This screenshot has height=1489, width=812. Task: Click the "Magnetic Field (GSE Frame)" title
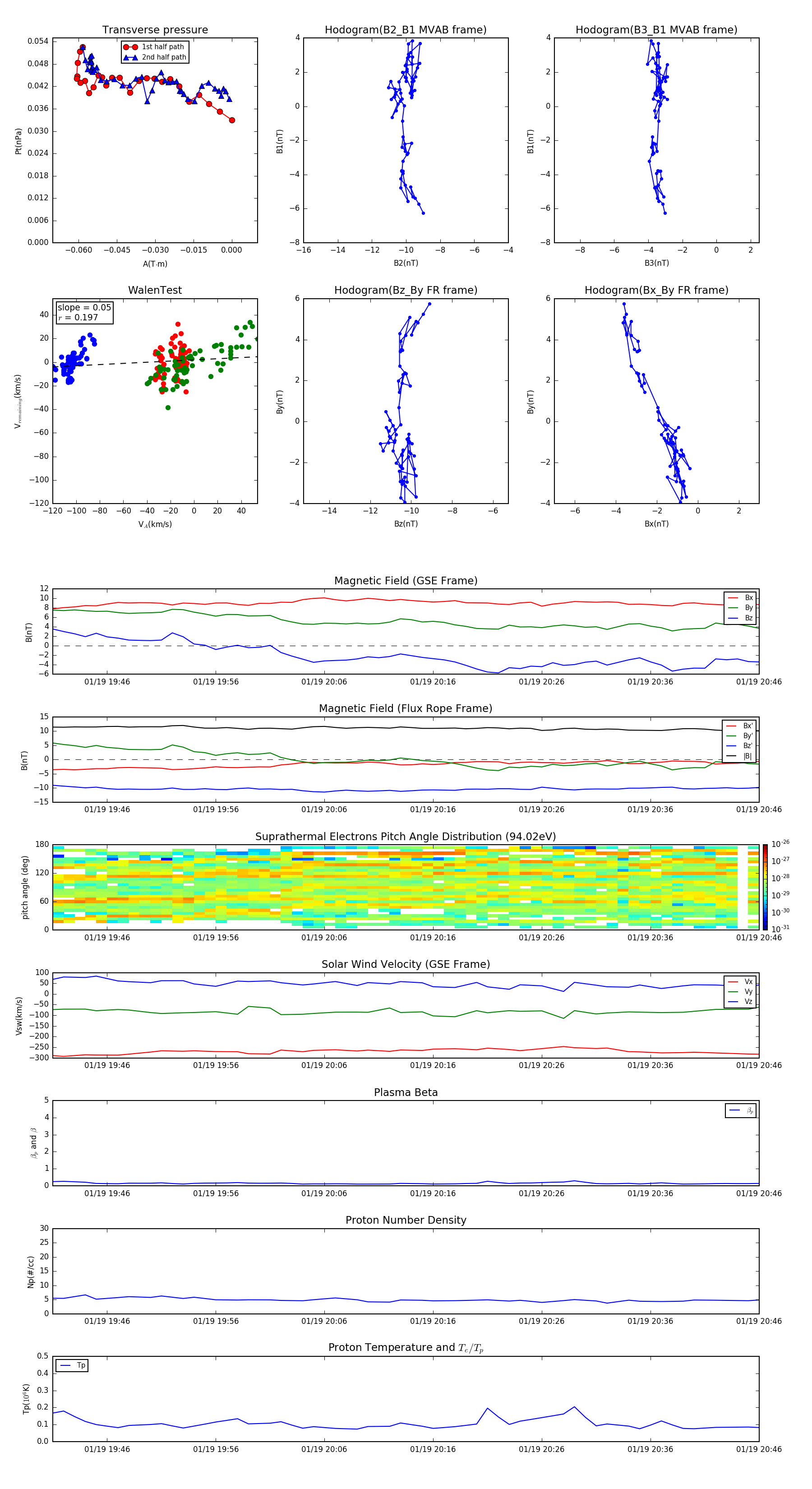[x=406, y=580]
